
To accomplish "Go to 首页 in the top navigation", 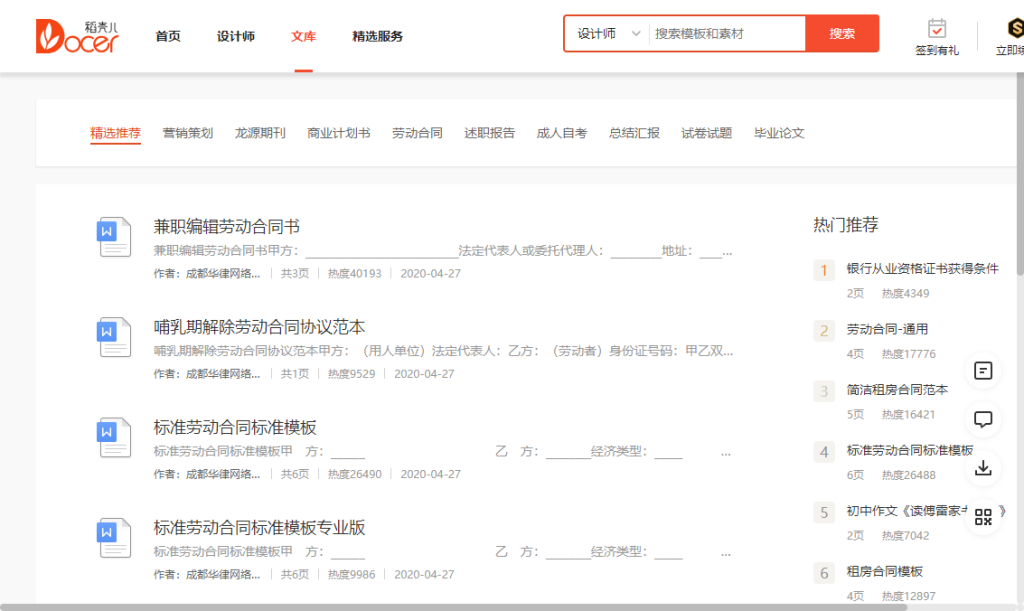I will 168,36.
